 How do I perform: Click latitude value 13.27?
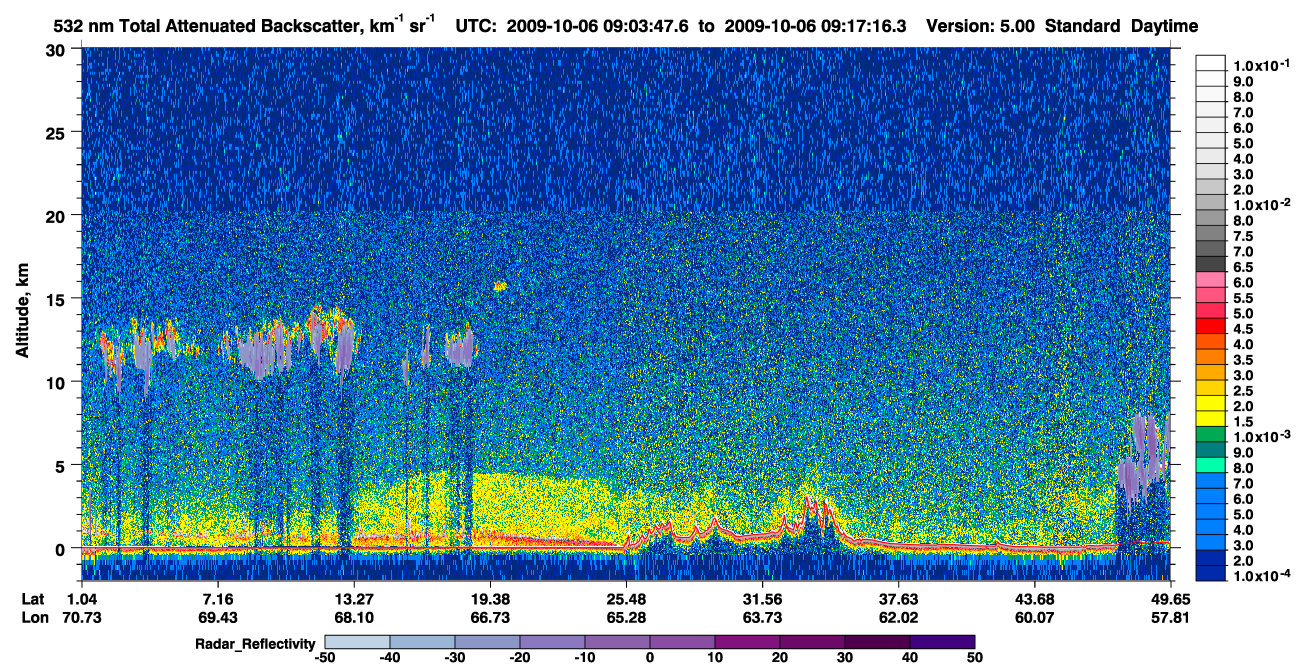pyautogui.click(x=352, y=599)
